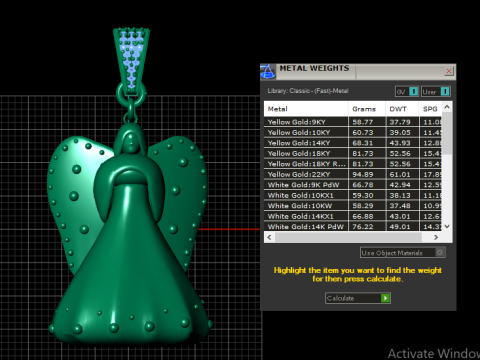The image size is (480, 360).
Task: Click the angel pendant model body
Action: (x=128, y=233)
